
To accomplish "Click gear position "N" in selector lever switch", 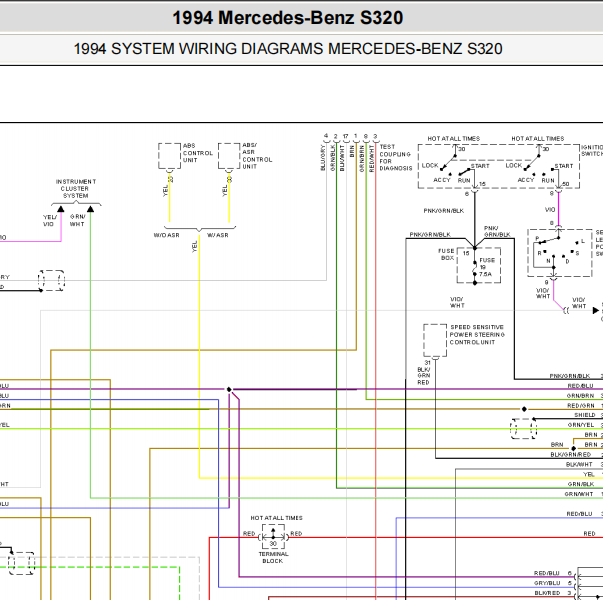I will (548, 261).
